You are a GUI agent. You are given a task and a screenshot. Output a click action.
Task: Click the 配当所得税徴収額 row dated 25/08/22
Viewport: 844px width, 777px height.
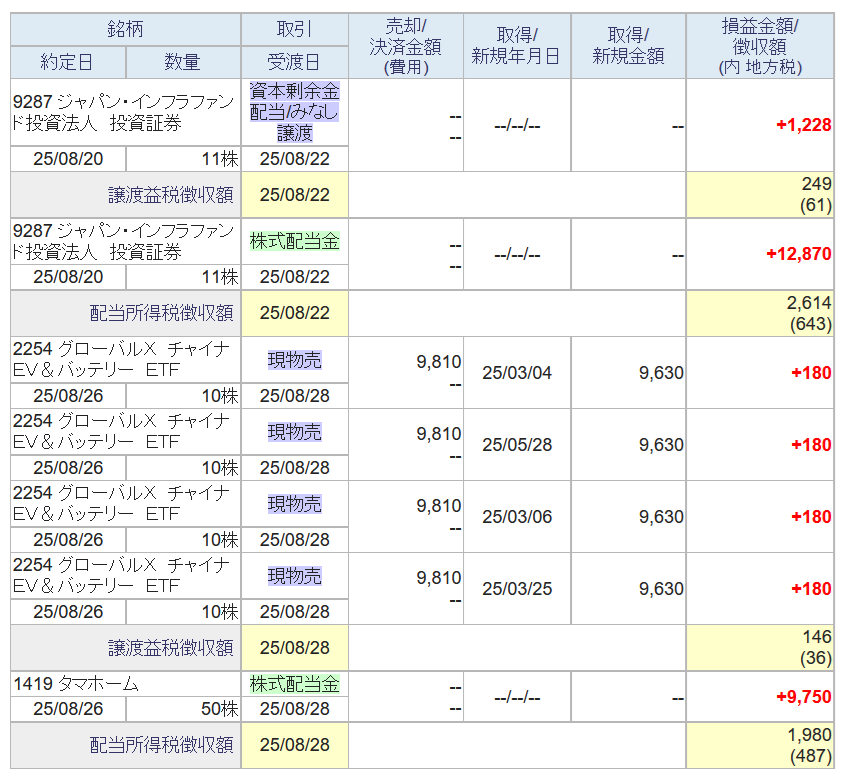tap(422, 313)
